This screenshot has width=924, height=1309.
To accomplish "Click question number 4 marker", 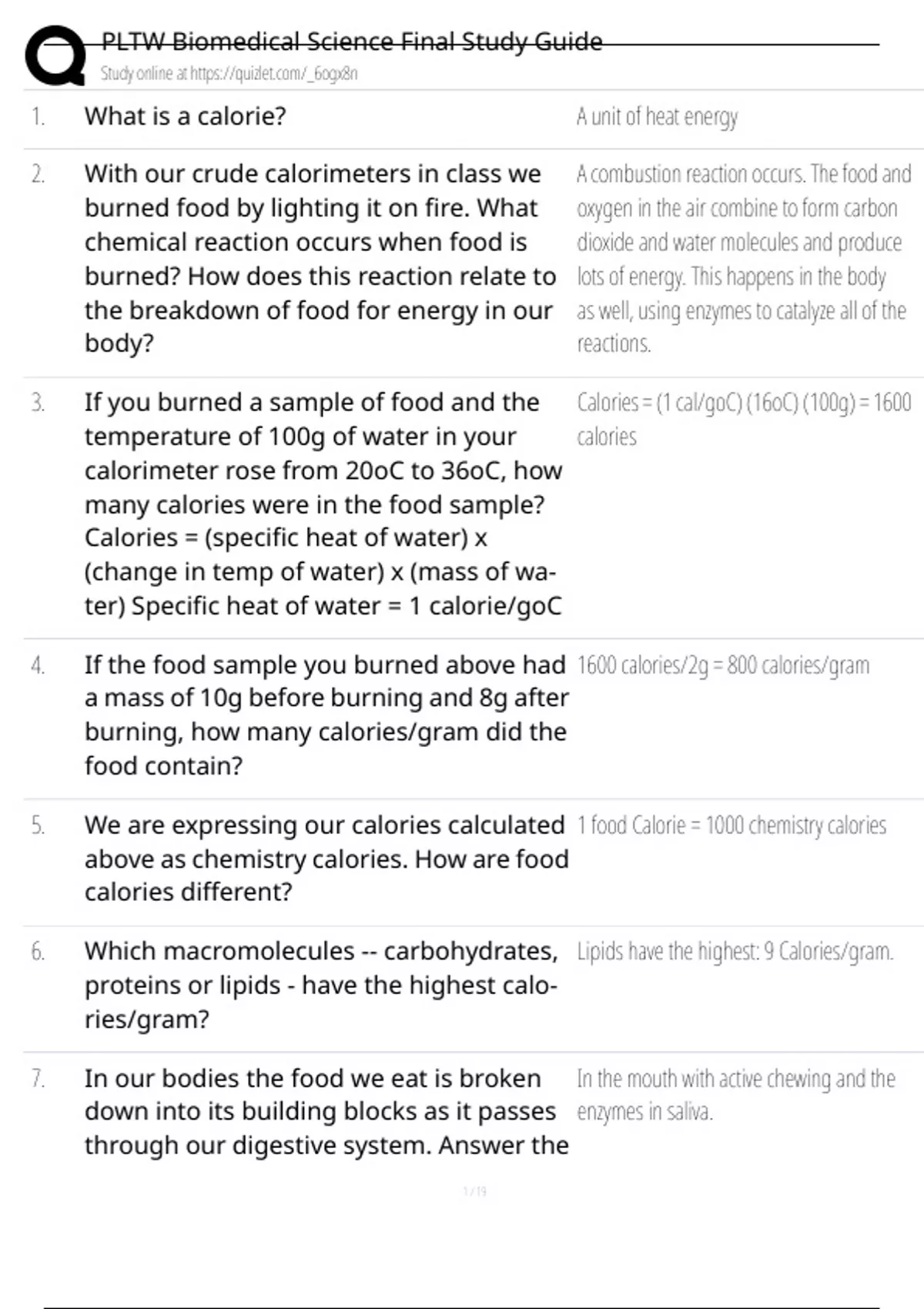I will 38,665.
